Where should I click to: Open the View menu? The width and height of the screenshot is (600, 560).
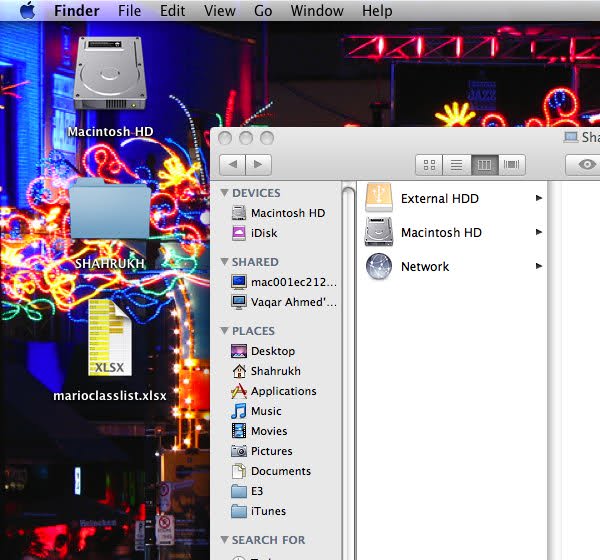click(220, 11)
